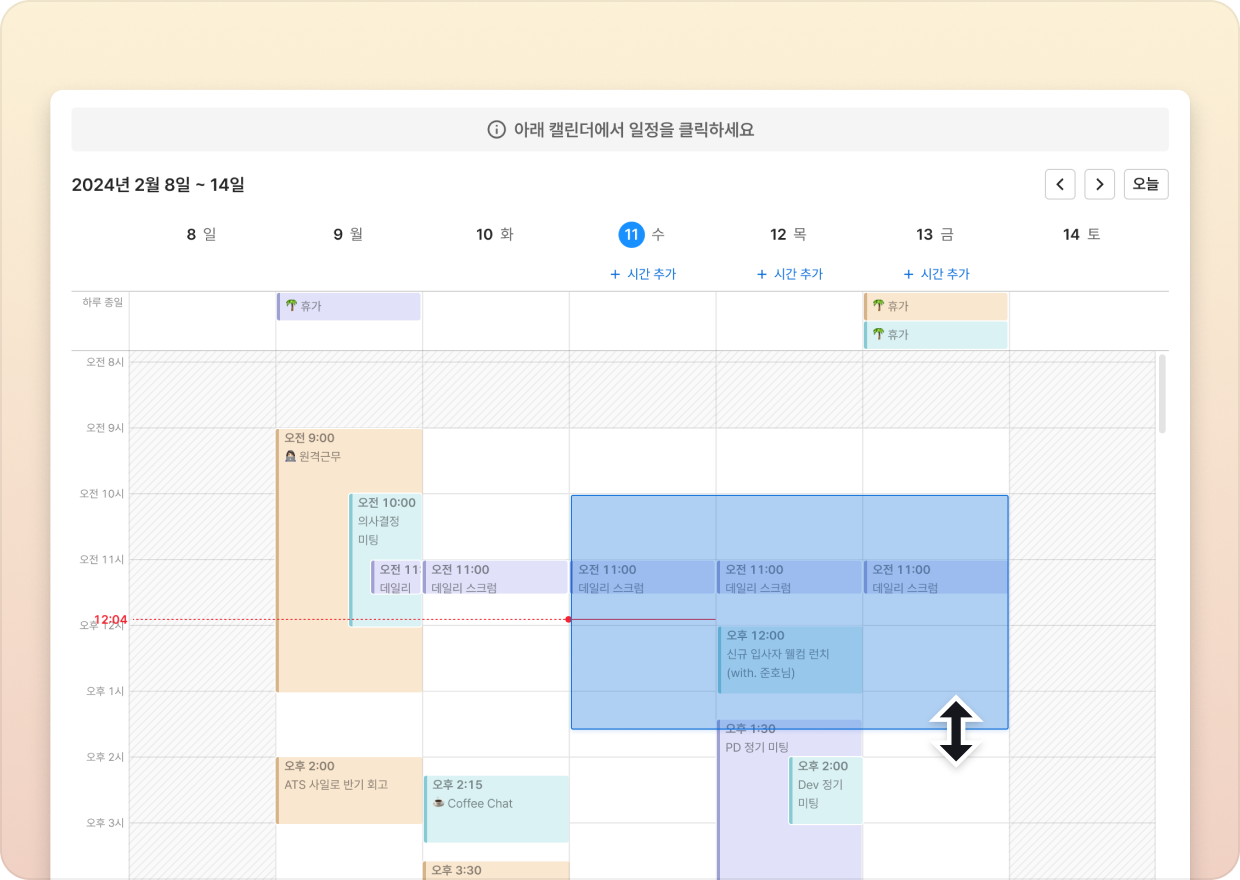Open the 오후 2:00 Dev 정기 미팅 event
Screen dimensions: 1240x880
[x=826, y=791]
